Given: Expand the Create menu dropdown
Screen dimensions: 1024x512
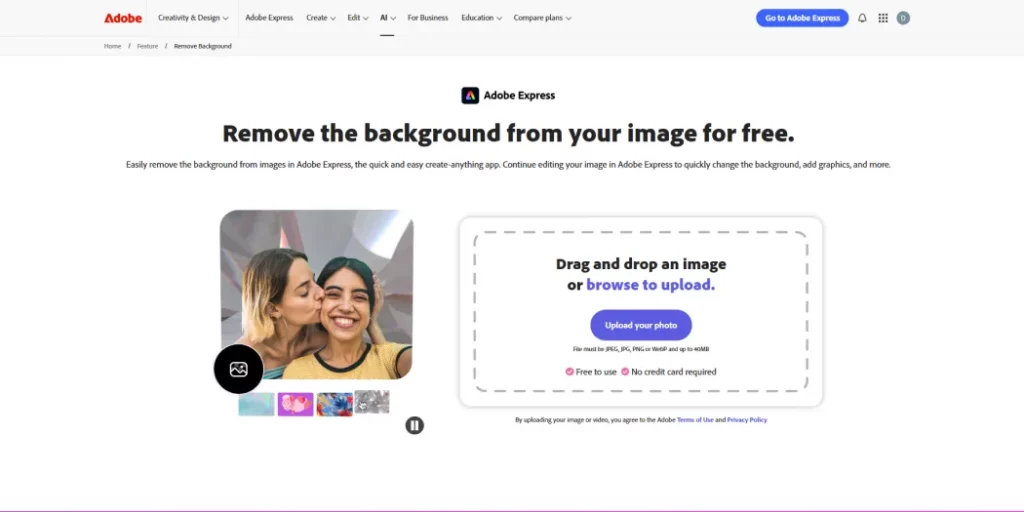Looking at the screenshot, I should (x=321, y=18).
